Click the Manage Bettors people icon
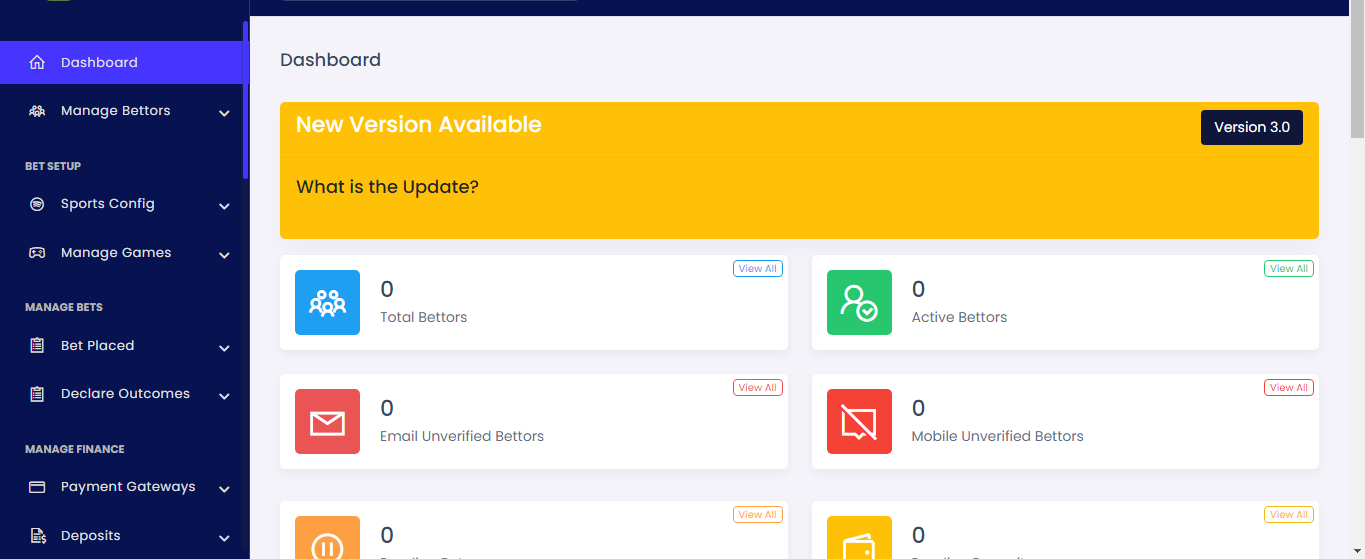Image resolution: width=1365 pixels, height=559 pixels. point(37,111)
